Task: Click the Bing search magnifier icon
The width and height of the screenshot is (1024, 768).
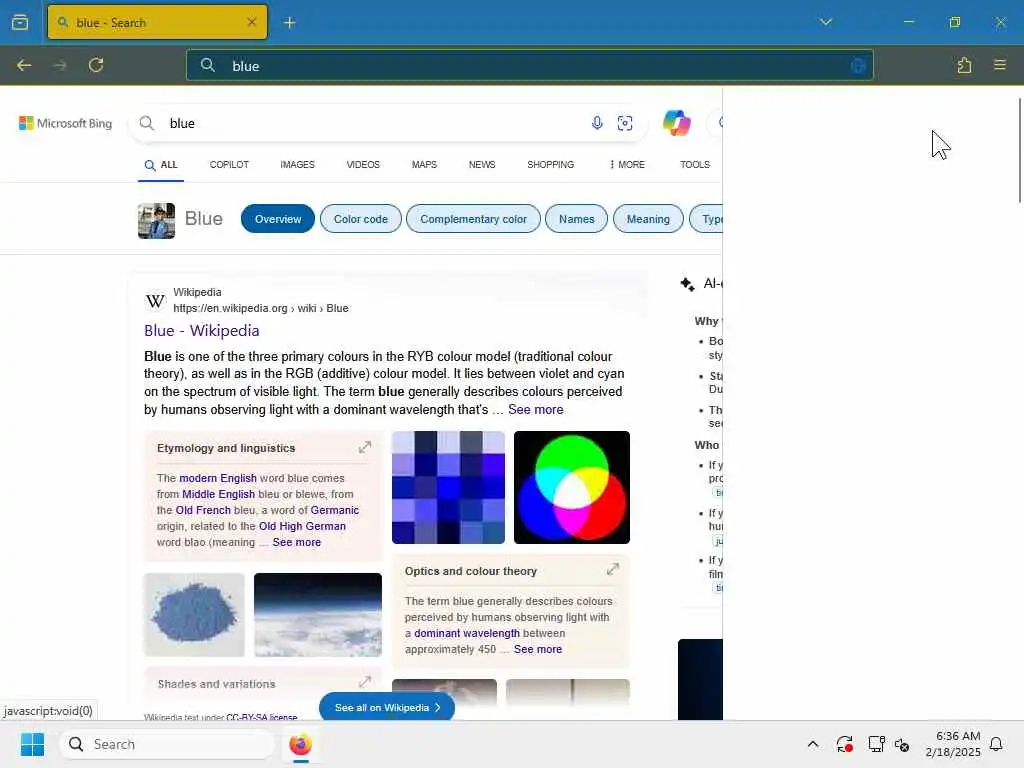Action: (147, 123)
